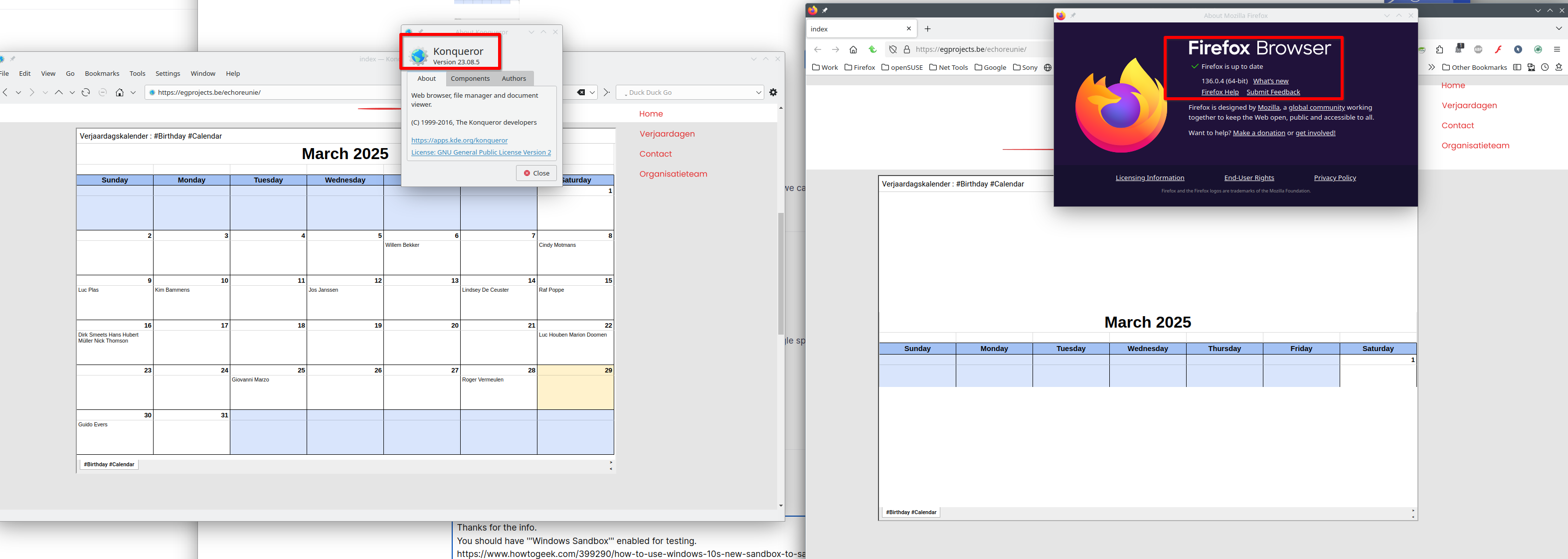The image size is (1568, 559).
Task: Click the blue circular cursor extension icon
Action: coord(1518,50)
